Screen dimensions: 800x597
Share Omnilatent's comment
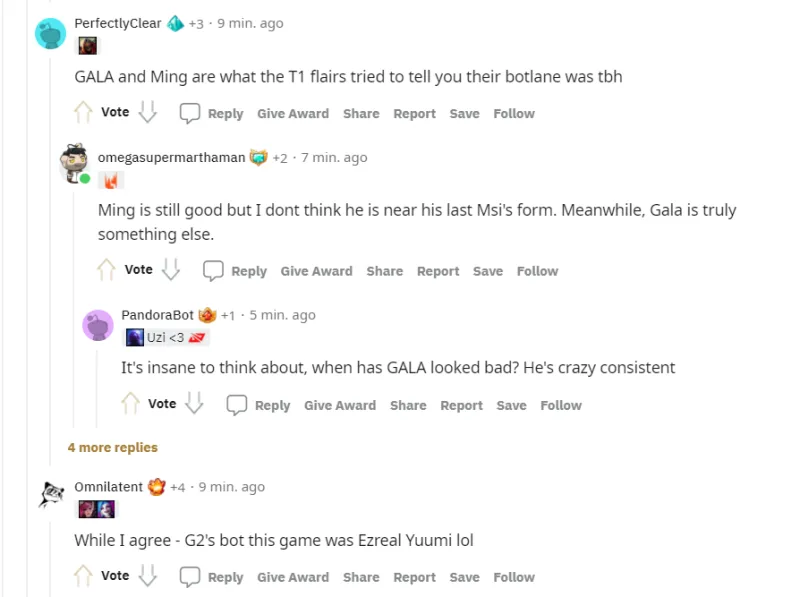click(x=361, y=577)
